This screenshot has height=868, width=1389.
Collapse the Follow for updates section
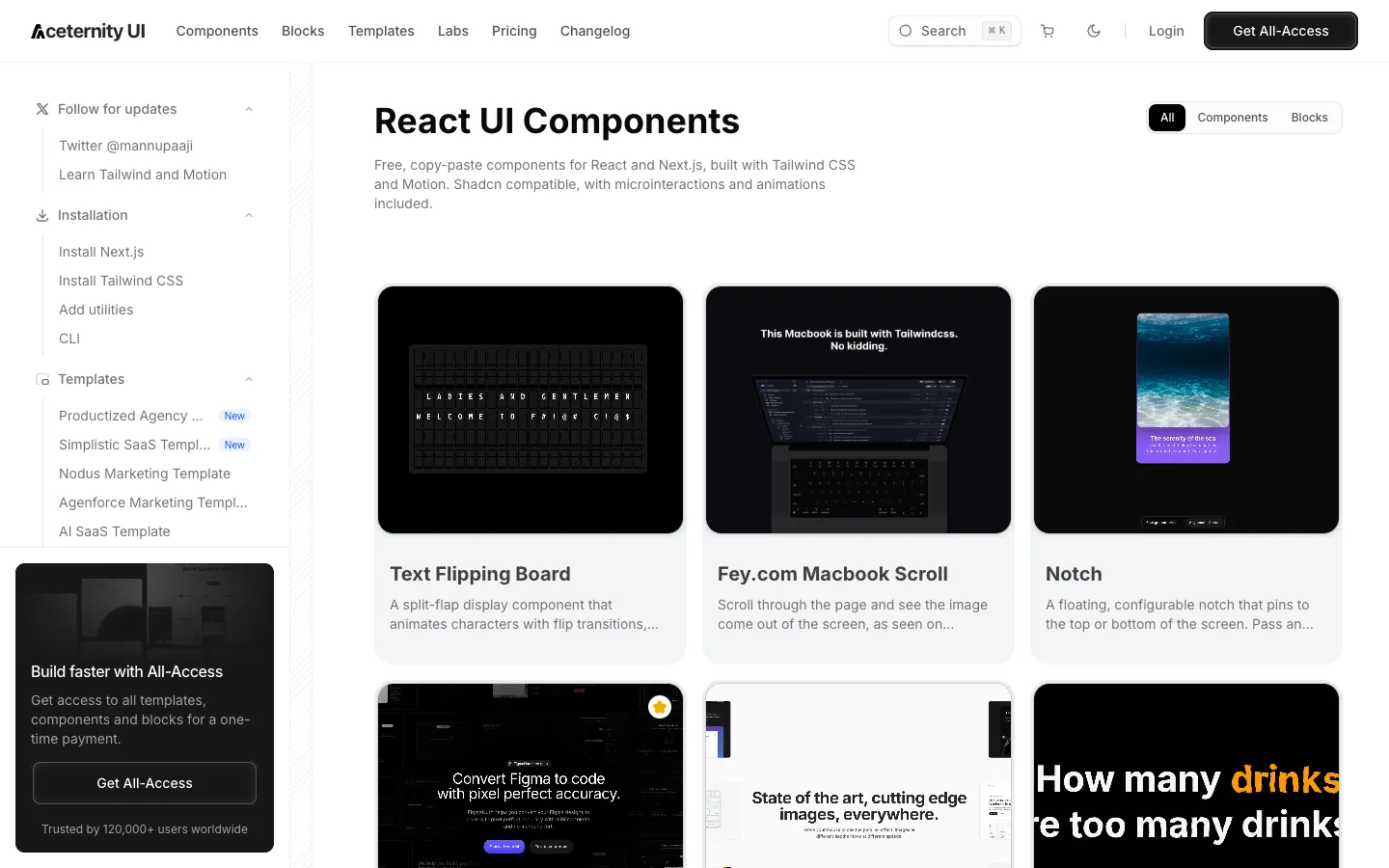pos(249,109)
